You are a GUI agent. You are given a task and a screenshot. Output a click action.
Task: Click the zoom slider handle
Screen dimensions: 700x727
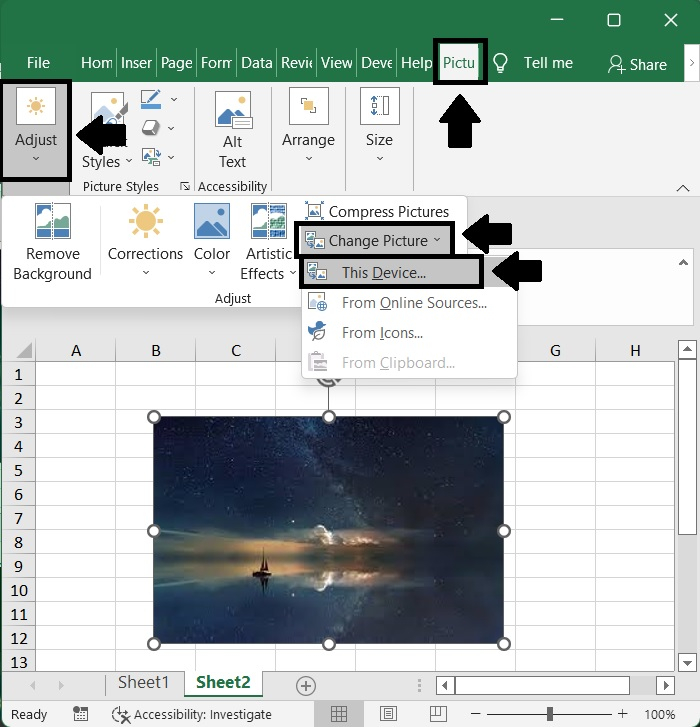(x=550, y=714)
